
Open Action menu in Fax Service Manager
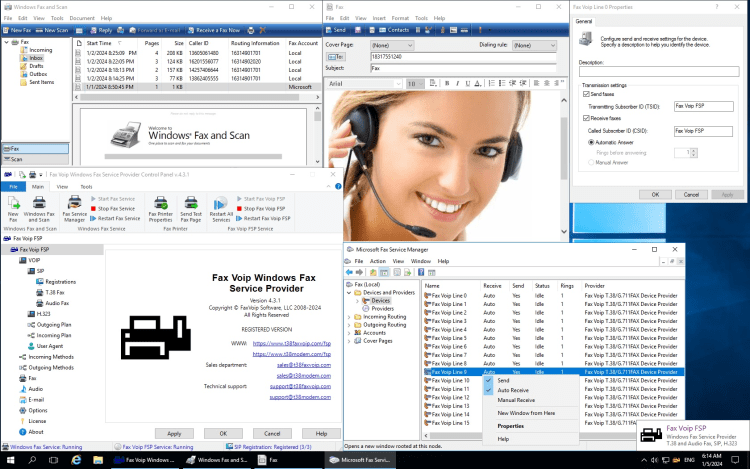click(377, 262)
